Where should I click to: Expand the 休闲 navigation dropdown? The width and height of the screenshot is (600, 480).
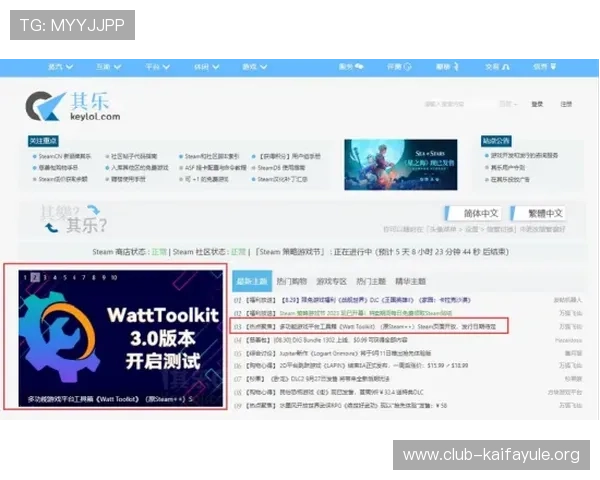206,67
